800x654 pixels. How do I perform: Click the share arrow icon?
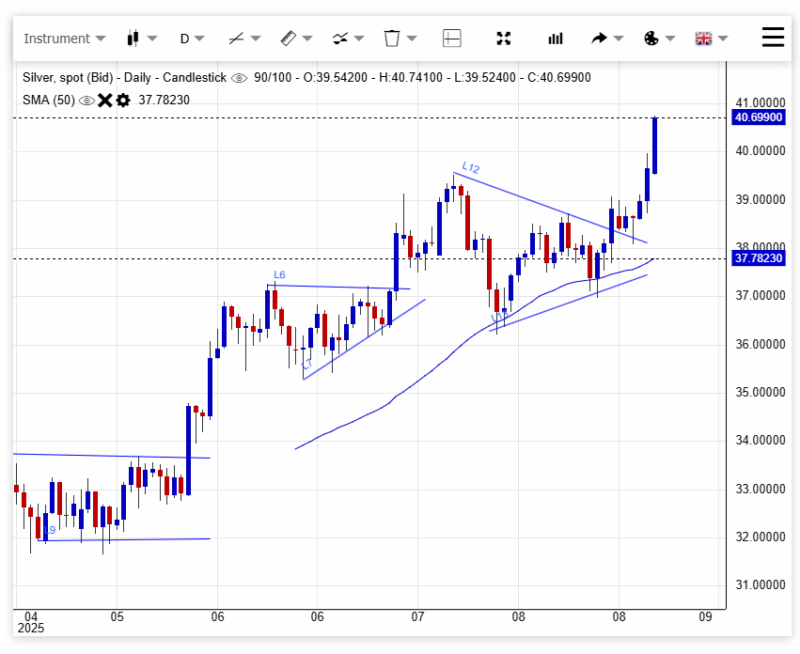[607, 39]
